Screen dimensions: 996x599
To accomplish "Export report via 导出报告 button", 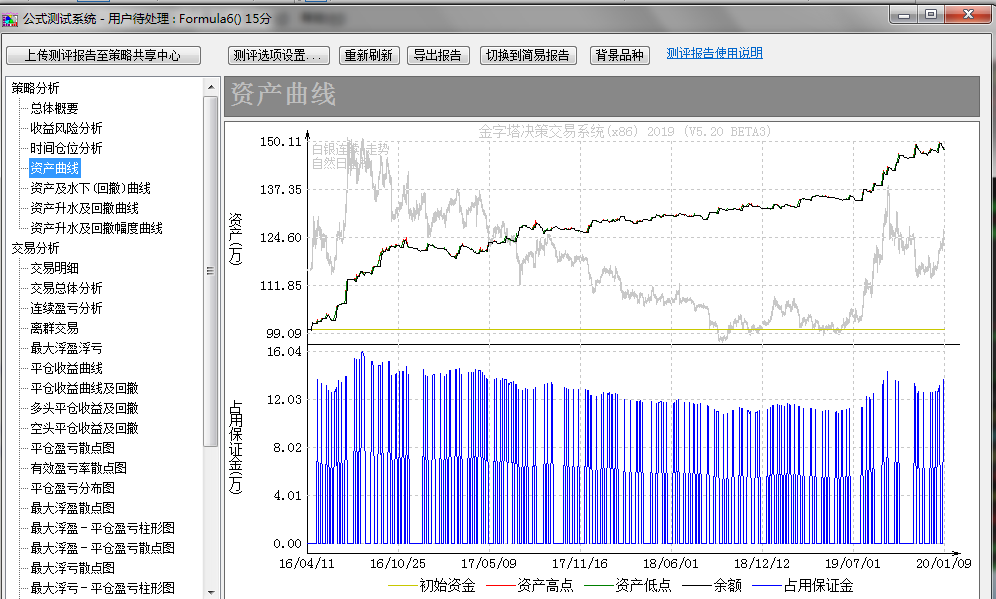I will point(438,56).
